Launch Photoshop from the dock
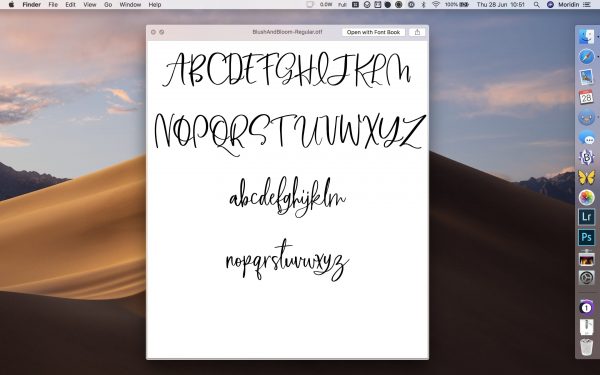The width and height of the screenshot is (600, 375). pos(586,237)
